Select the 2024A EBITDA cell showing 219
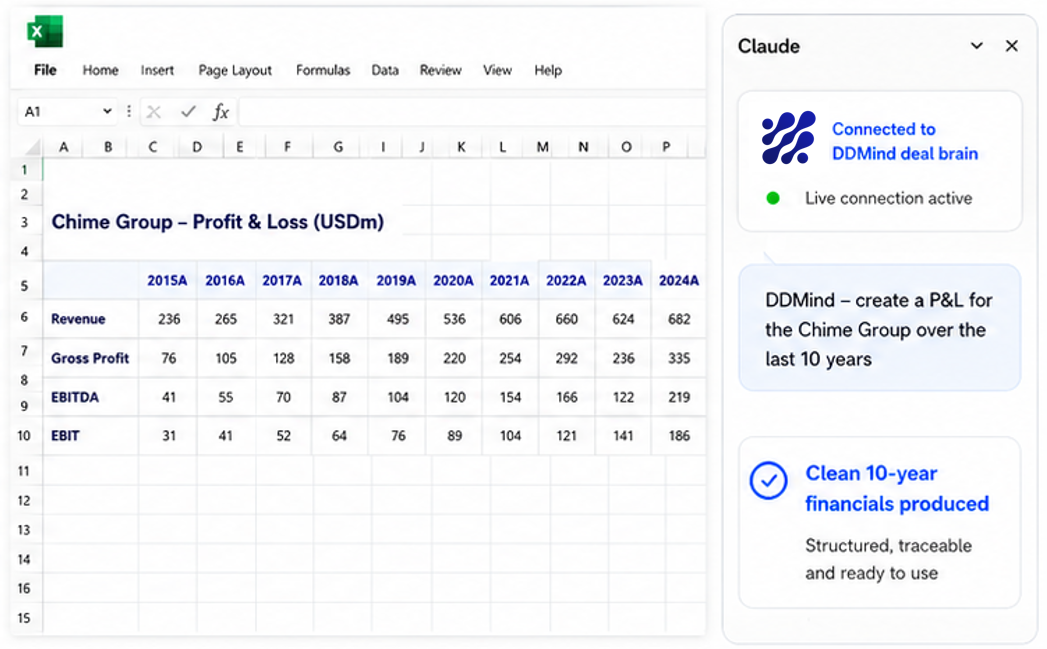Image resolution: width=1047 pixels, height=649 pixels. [x=679, y=397]
